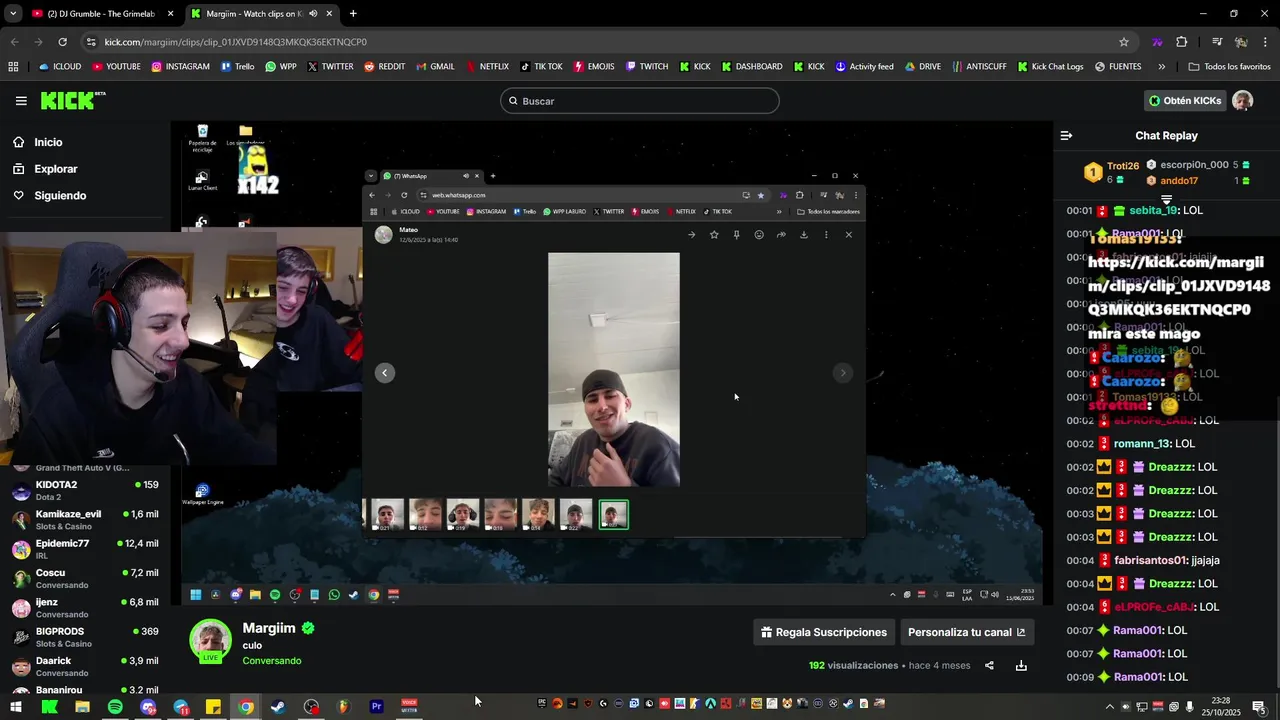This screenshot has width=1280, height=720.
Task: Bookmark this page with star icon
Action: pos(1124,42)
